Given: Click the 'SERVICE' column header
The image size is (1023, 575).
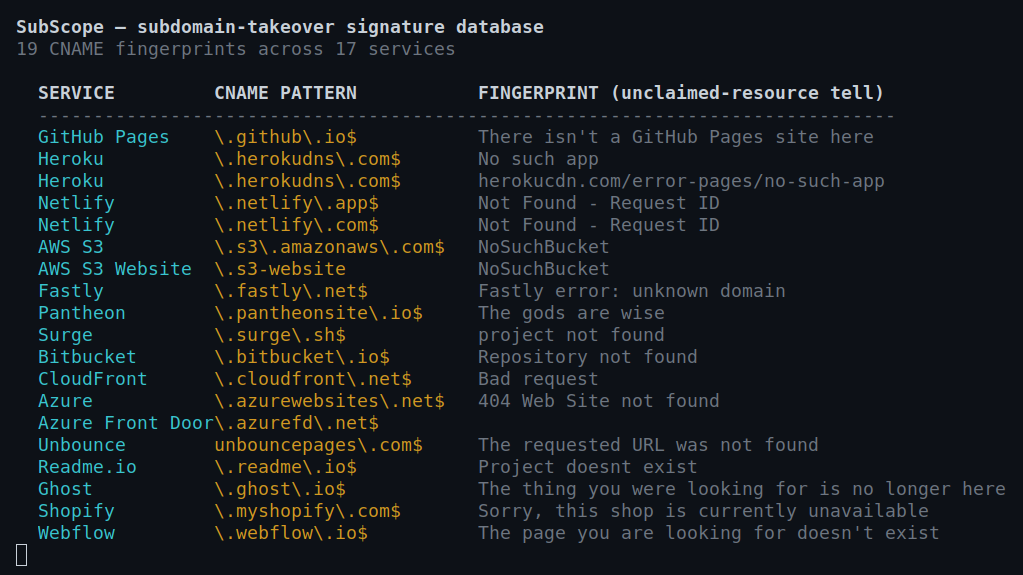Looking at the screenshot, I should pyautogui.click(x=76, y=93).
